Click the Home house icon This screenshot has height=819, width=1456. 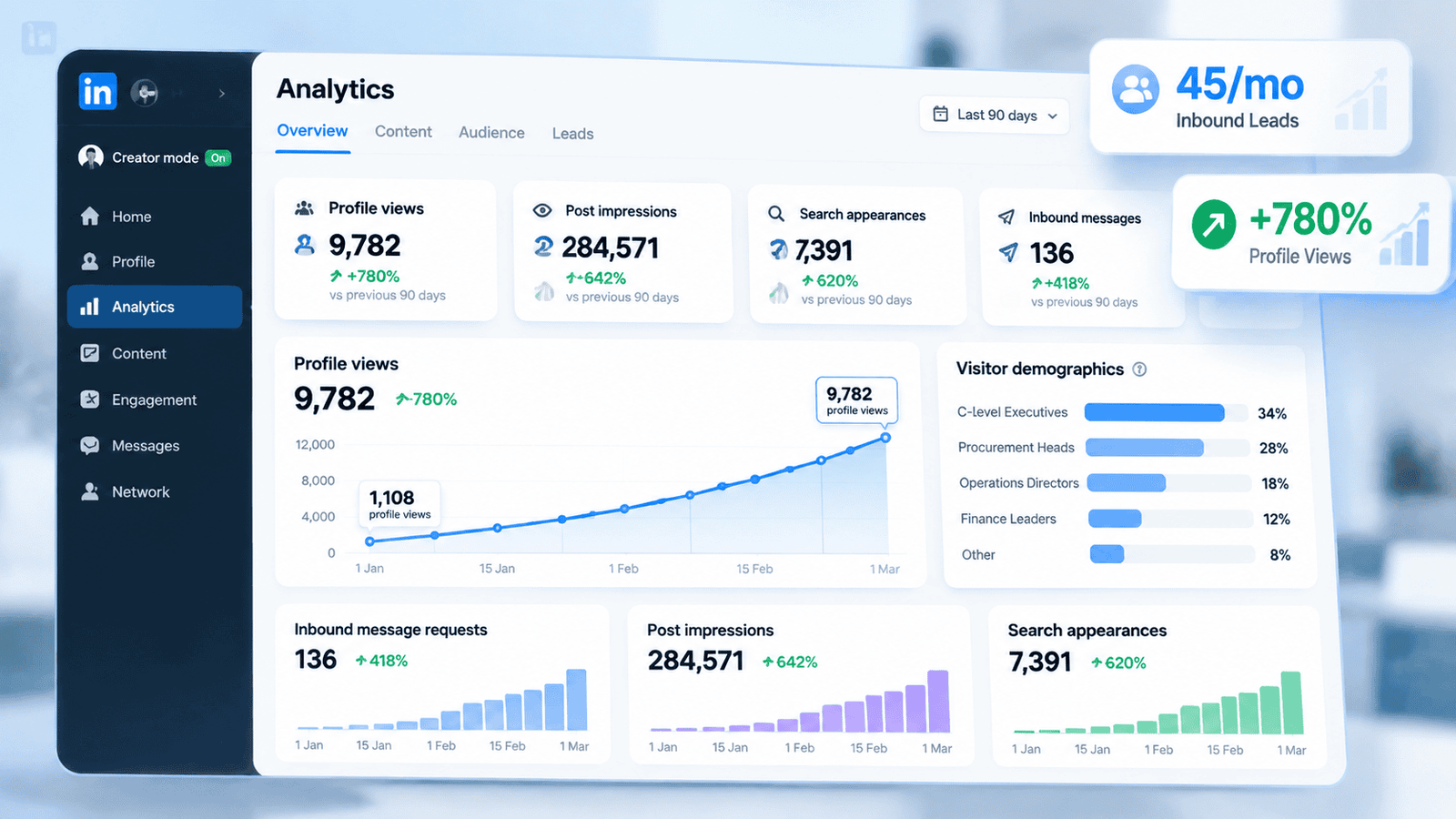[x=90, y=216]
